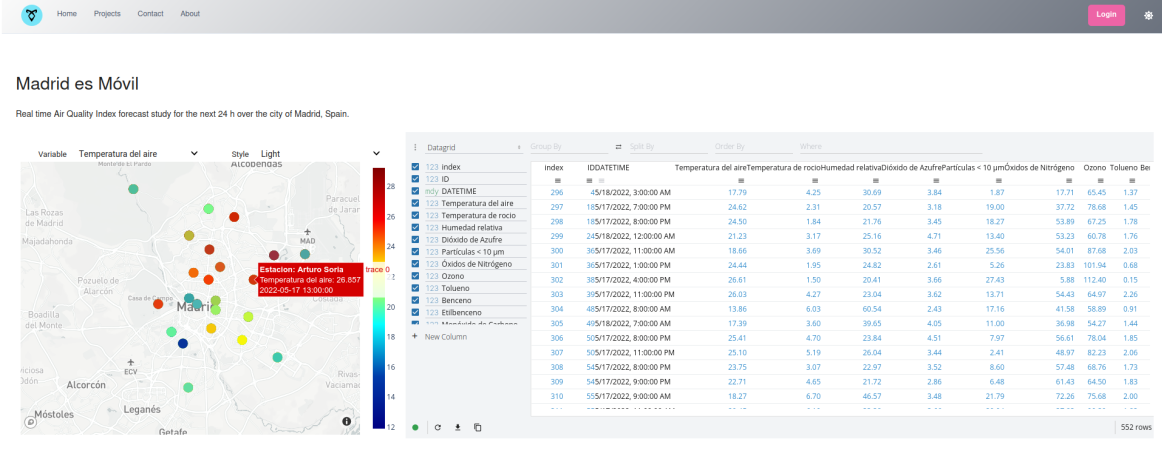
Task: Open the About menu item
Action: click(x=190, y=13)
